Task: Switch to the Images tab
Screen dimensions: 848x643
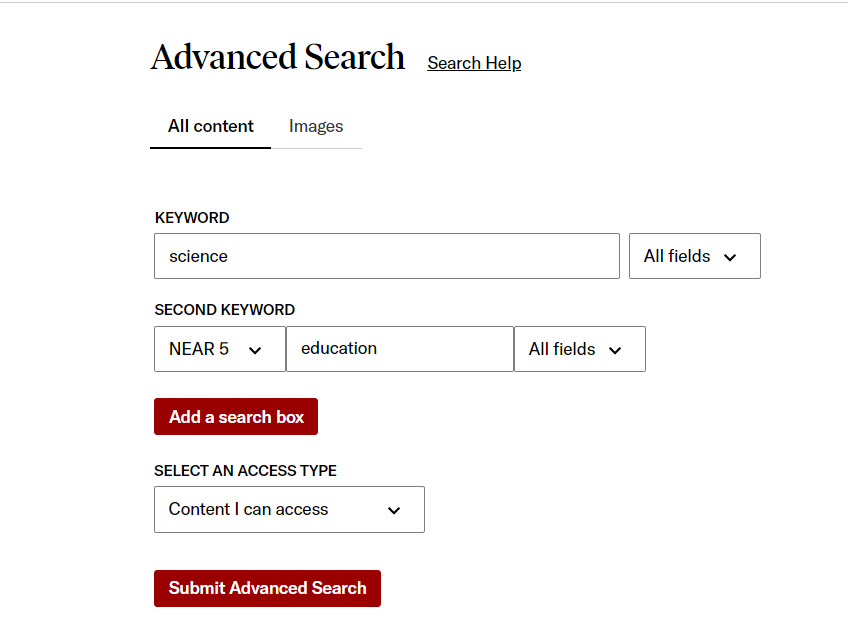Action: (316, 126)
